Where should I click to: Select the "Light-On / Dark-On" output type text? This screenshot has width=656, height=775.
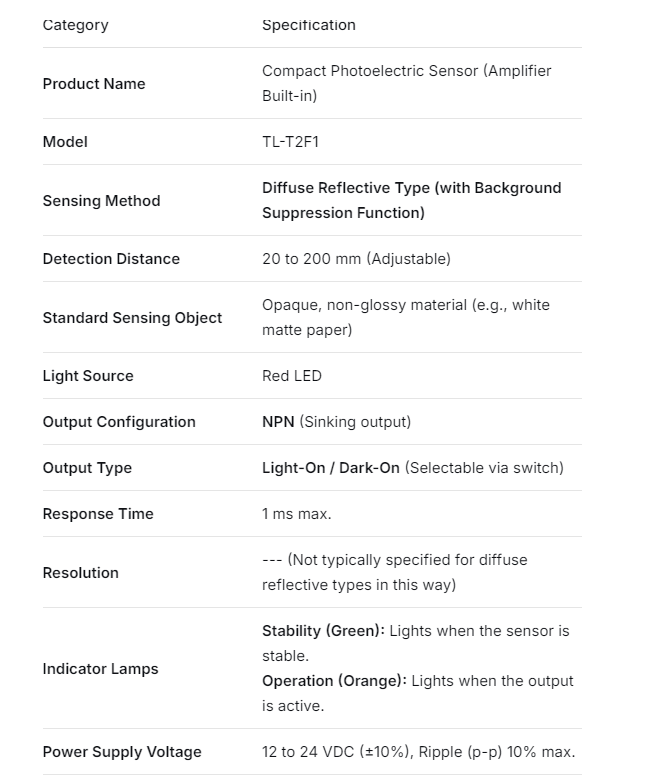331,468
